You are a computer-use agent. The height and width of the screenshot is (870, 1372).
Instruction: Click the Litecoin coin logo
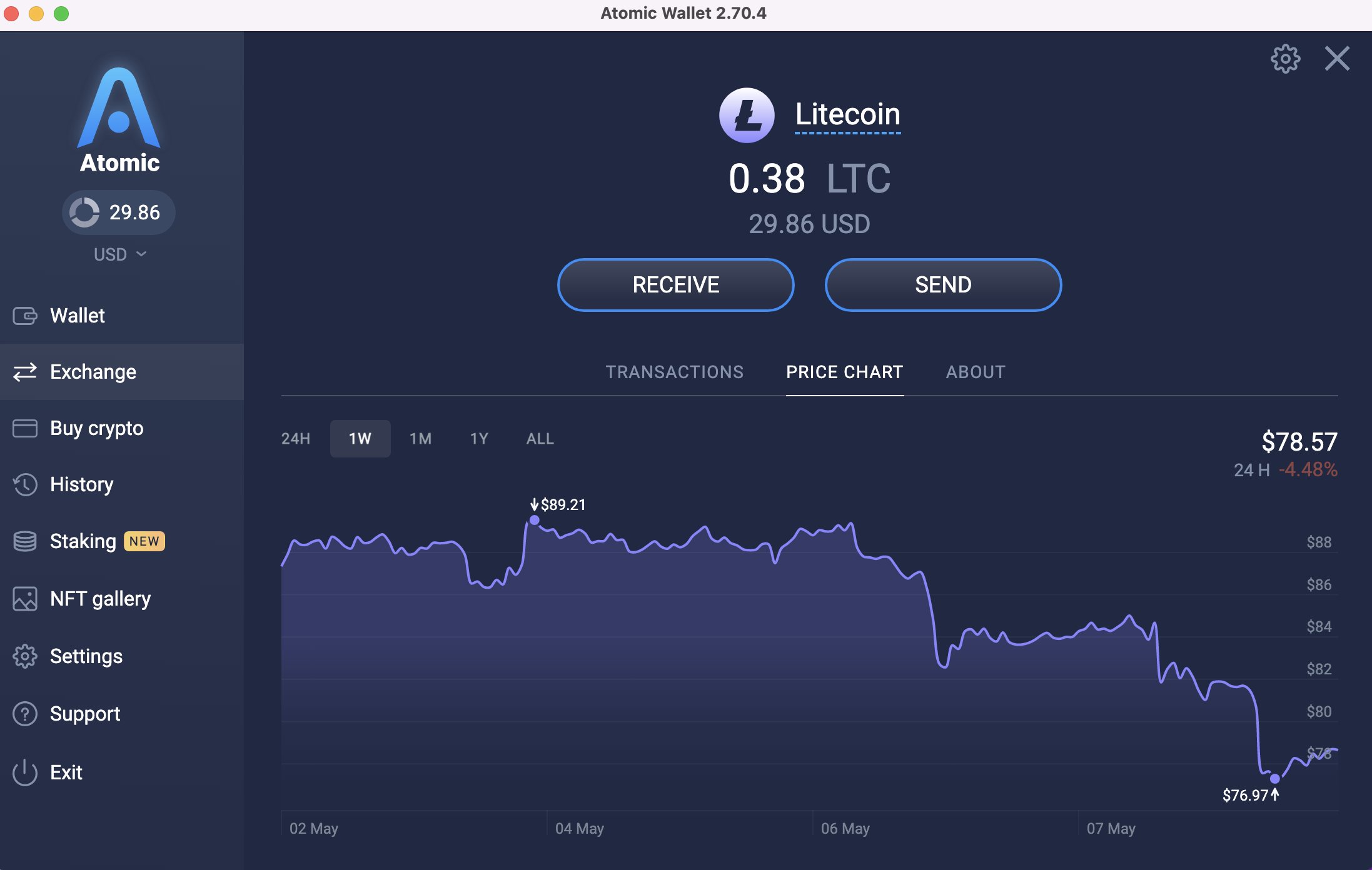748,114
